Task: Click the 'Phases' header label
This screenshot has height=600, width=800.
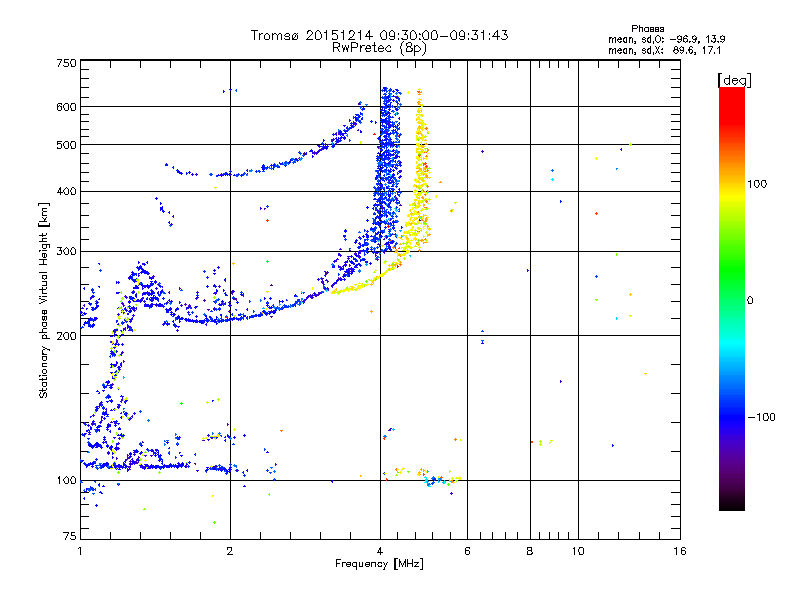Action: tap(647, 29)
